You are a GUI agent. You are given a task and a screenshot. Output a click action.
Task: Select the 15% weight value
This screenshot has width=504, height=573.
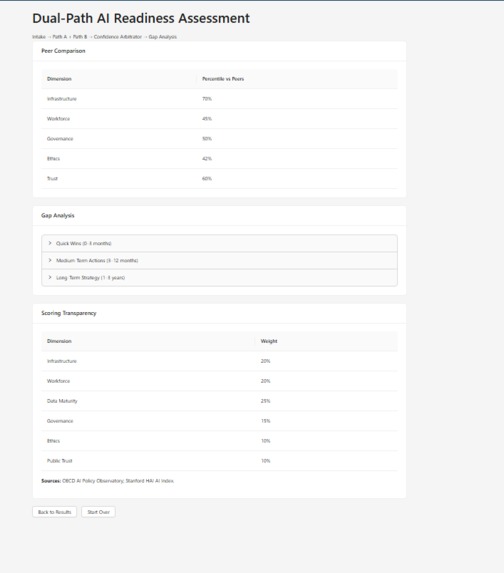coord(265,421)
